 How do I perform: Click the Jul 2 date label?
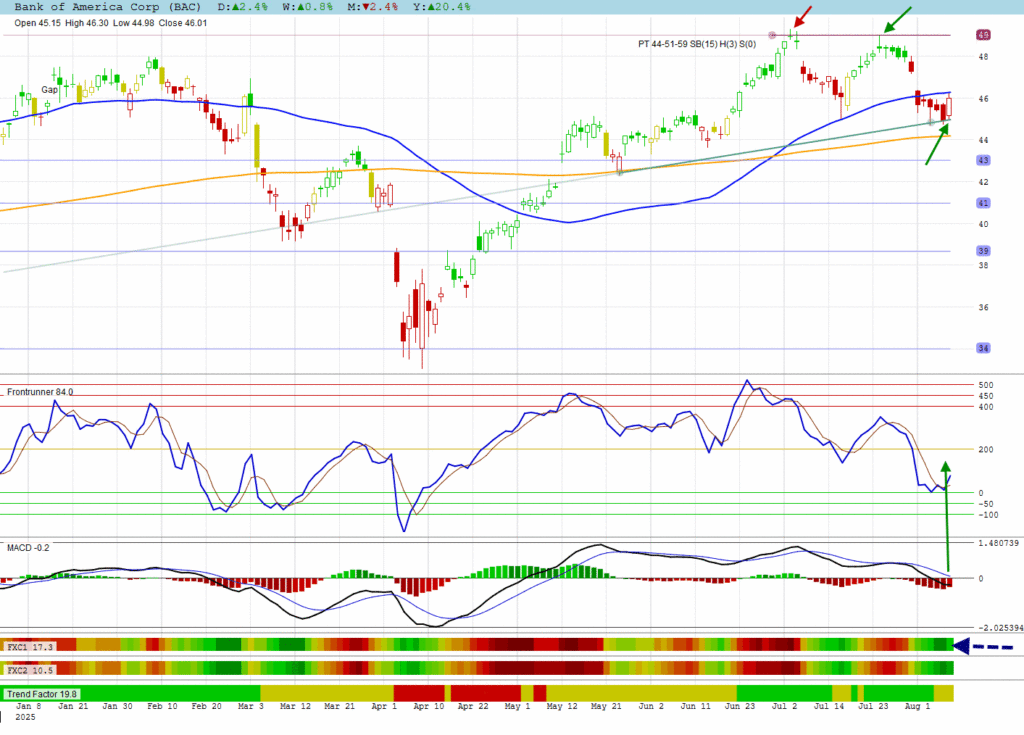784,706
